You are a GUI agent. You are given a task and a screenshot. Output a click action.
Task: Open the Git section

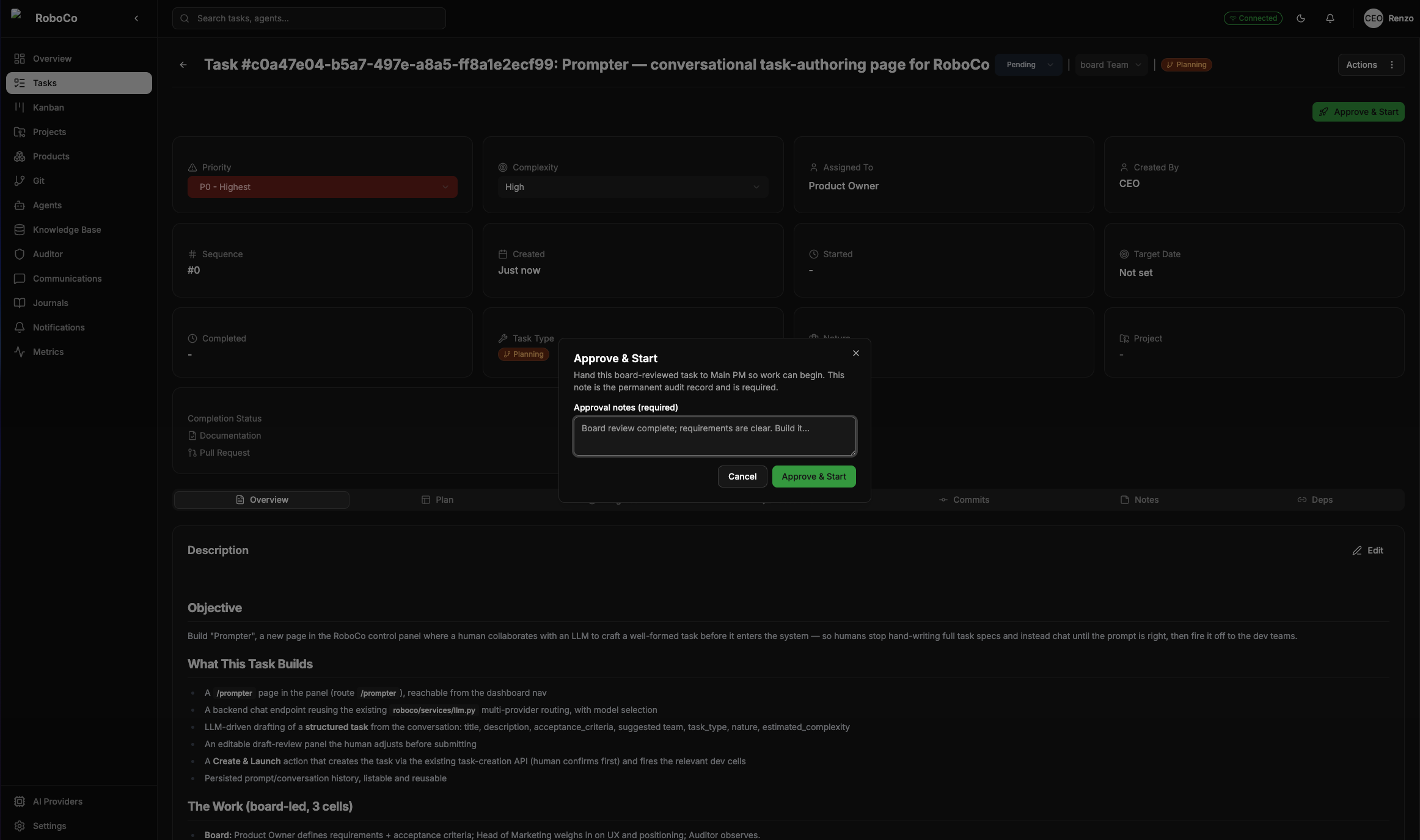click(79, 181)
